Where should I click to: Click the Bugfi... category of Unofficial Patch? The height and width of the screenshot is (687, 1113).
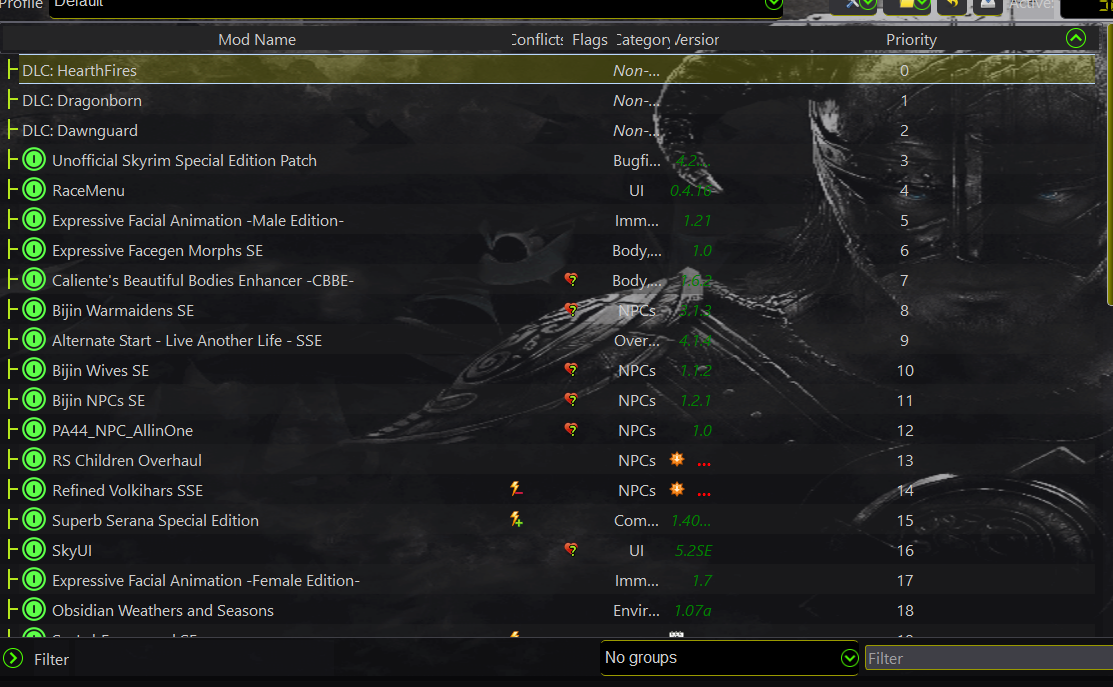[x=636, y=160]
